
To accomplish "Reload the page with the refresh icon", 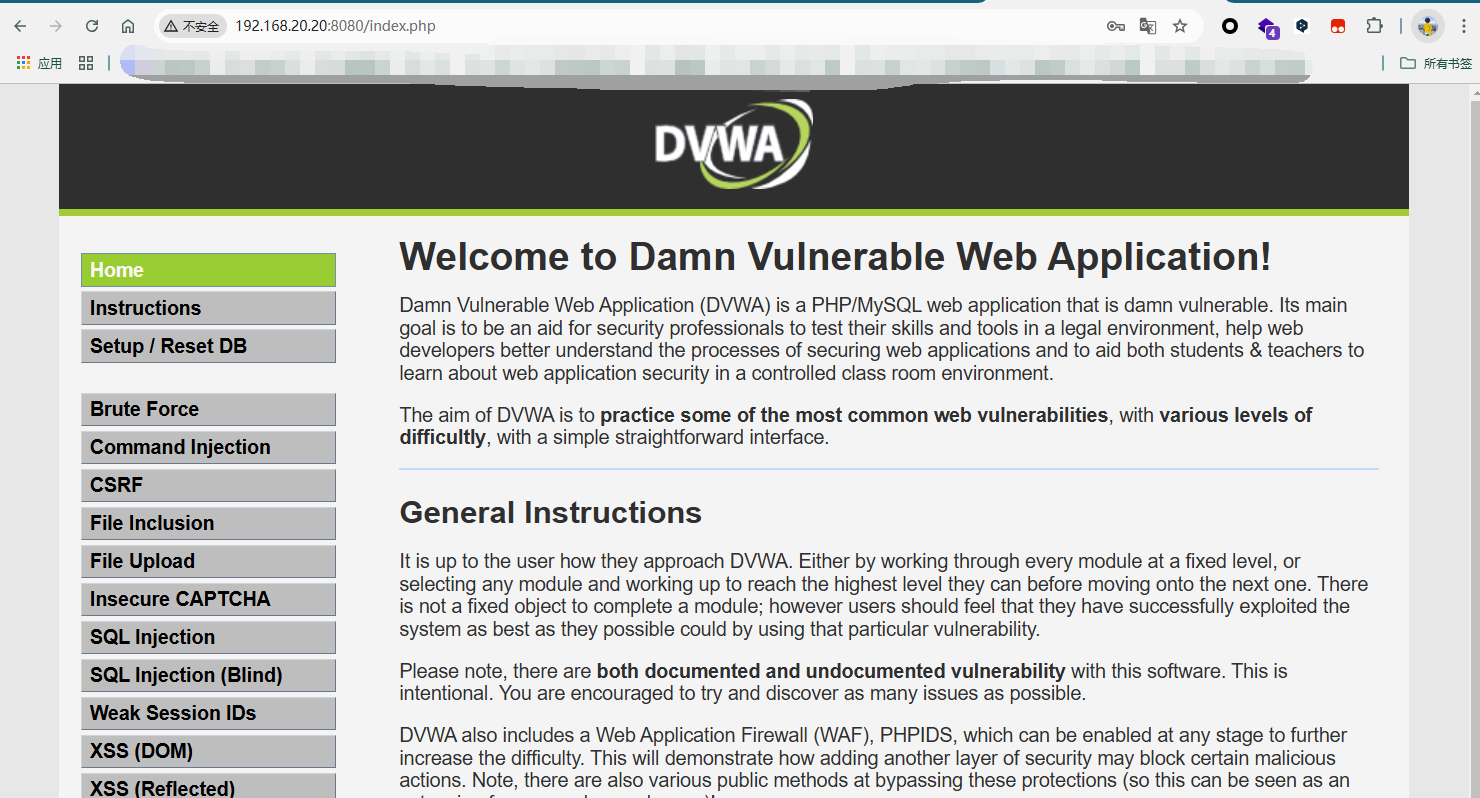I will 92,26.
